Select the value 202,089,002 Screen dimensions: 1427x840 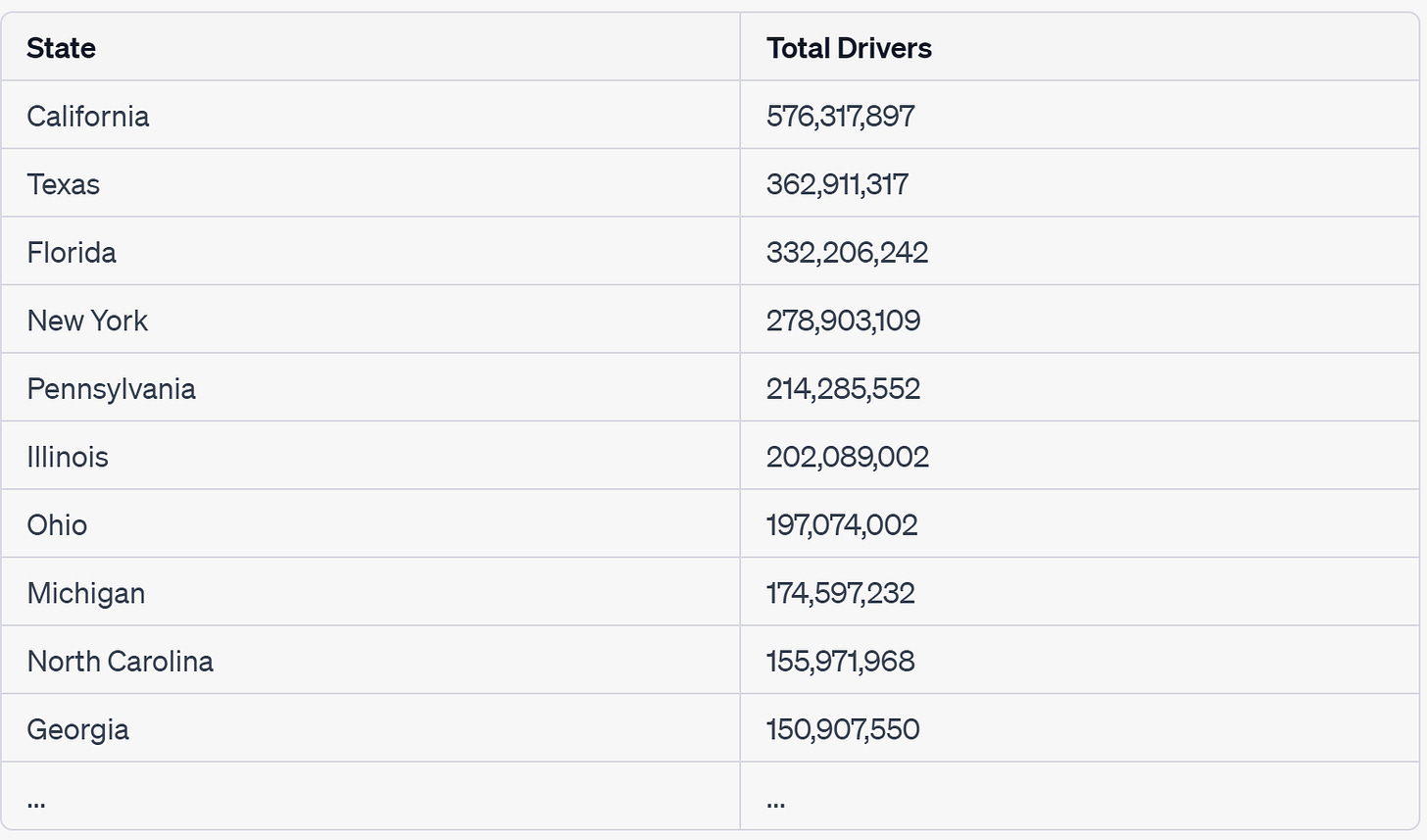coord(847,457)
